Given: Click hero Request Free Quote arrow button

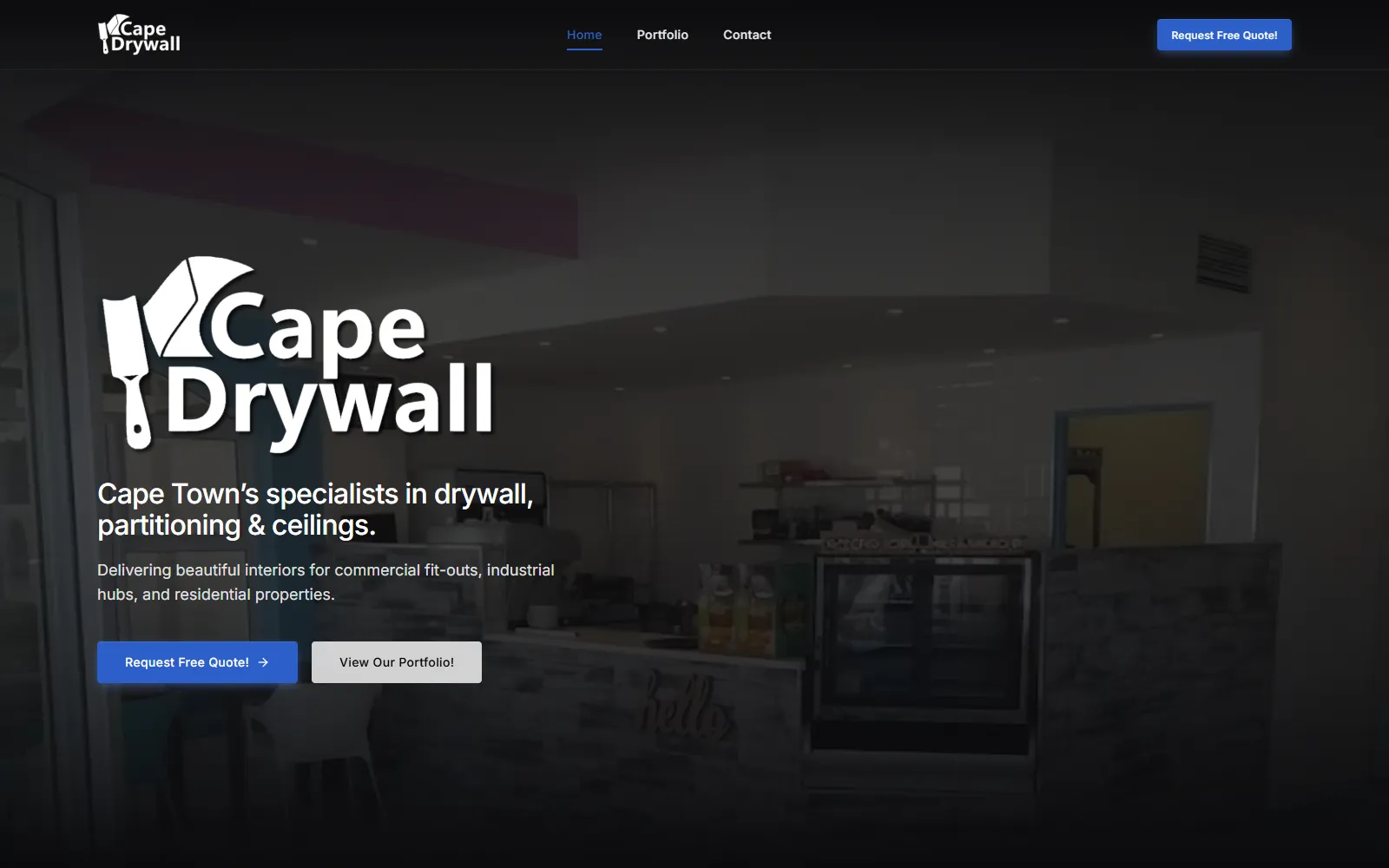Looking at the screenshot, I should pyautogui.click(x=197, y=662).
